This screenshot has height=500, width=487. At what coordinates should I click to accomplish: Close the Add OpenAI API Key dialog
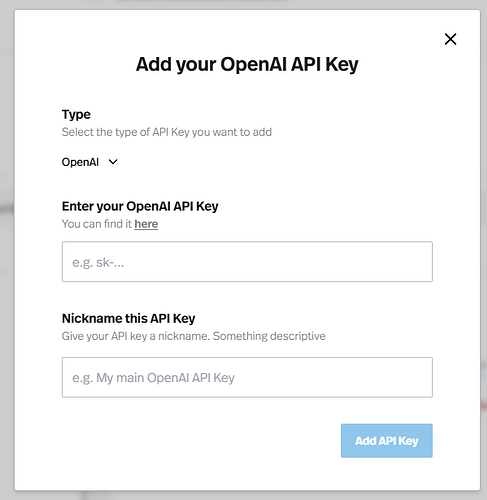pos(450,39)
